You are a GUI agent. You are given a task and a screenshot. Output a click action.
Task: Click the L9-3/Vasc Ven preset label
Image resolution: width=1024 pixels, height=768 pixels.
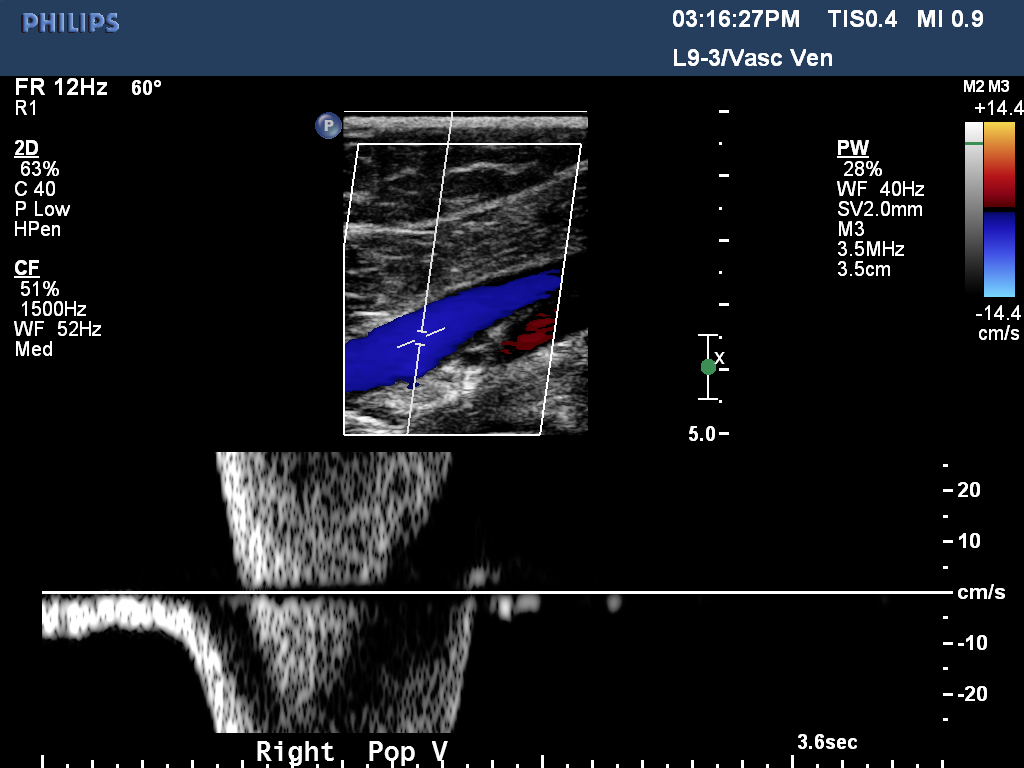coord(752,58)
